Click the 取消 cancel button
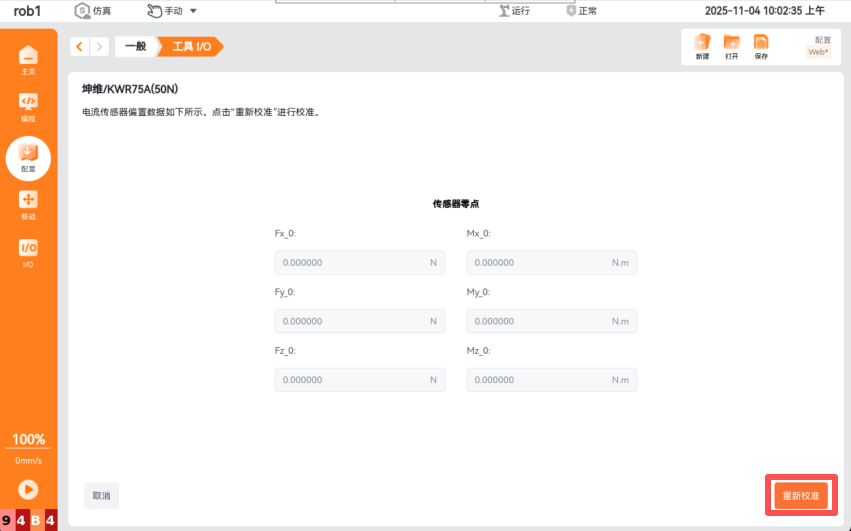Image resolution: width=851 pixels, height=531 pixels. click(x=101, y=496)
